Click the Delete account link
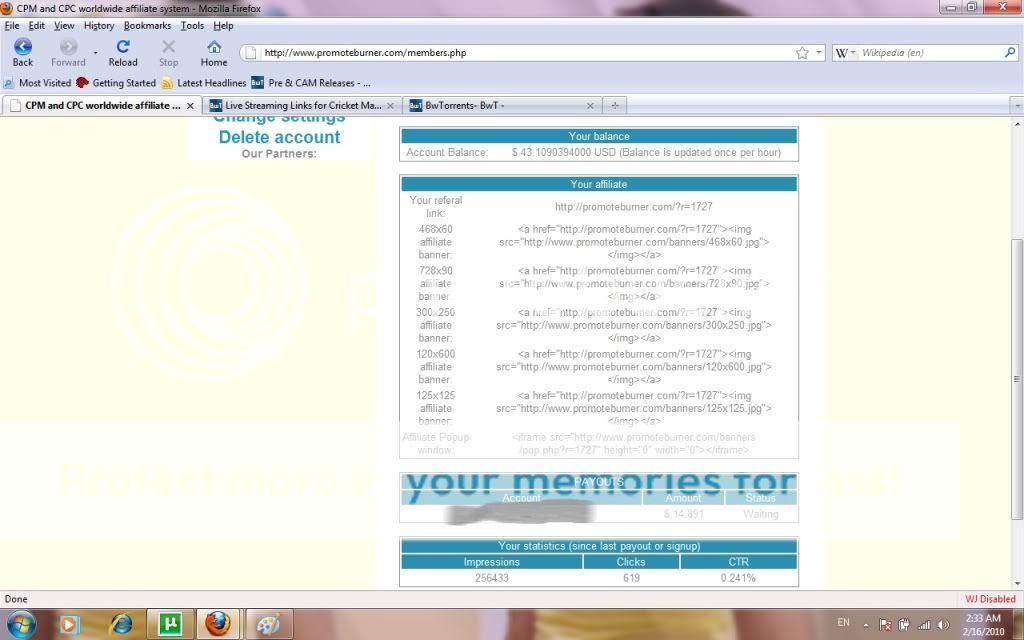Image resolution: width=1024 pixels, height=640 pixels. point(280,137)
